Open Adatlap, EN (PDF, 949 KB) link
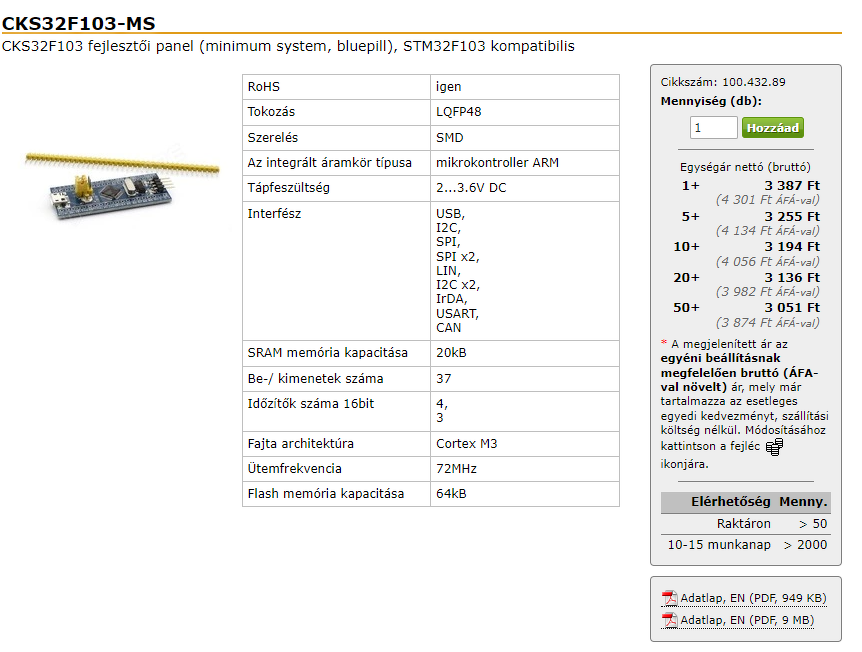Screen dimensions: 862x652 (x=753, y=598)
